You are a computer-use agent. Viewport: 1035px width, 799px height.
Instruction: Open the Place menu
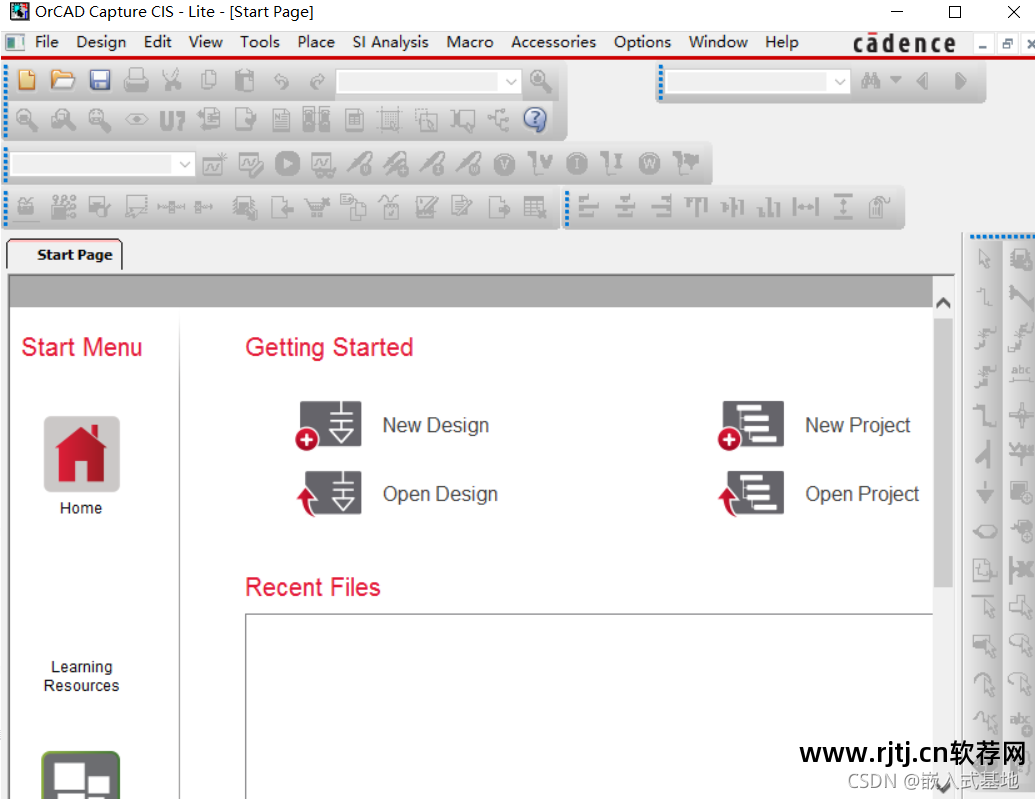pos(316,42)
